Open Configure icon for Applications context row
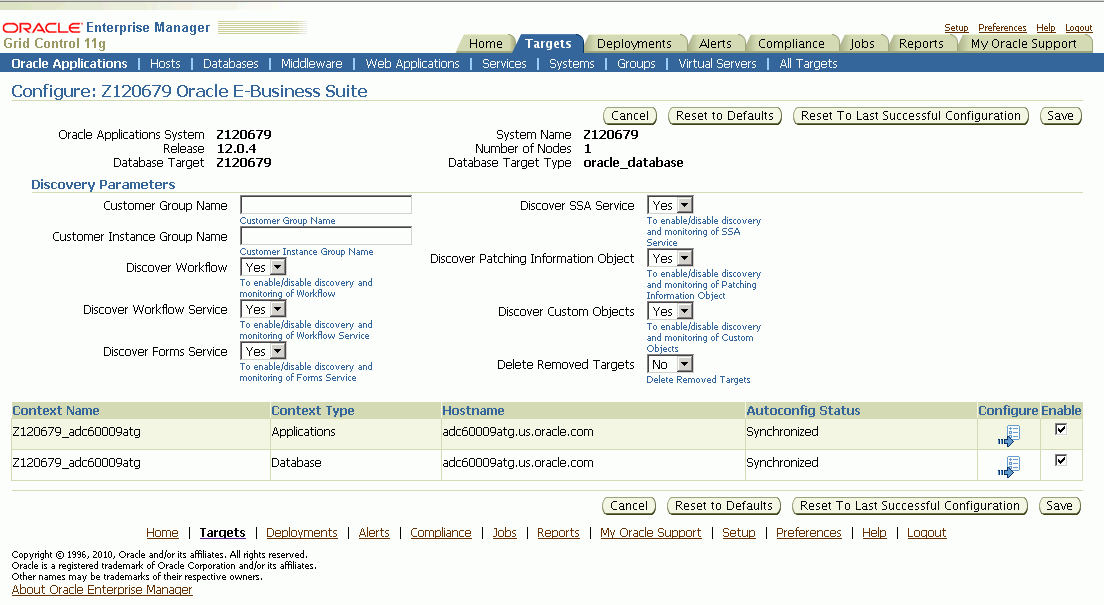 coord(1009,436)
